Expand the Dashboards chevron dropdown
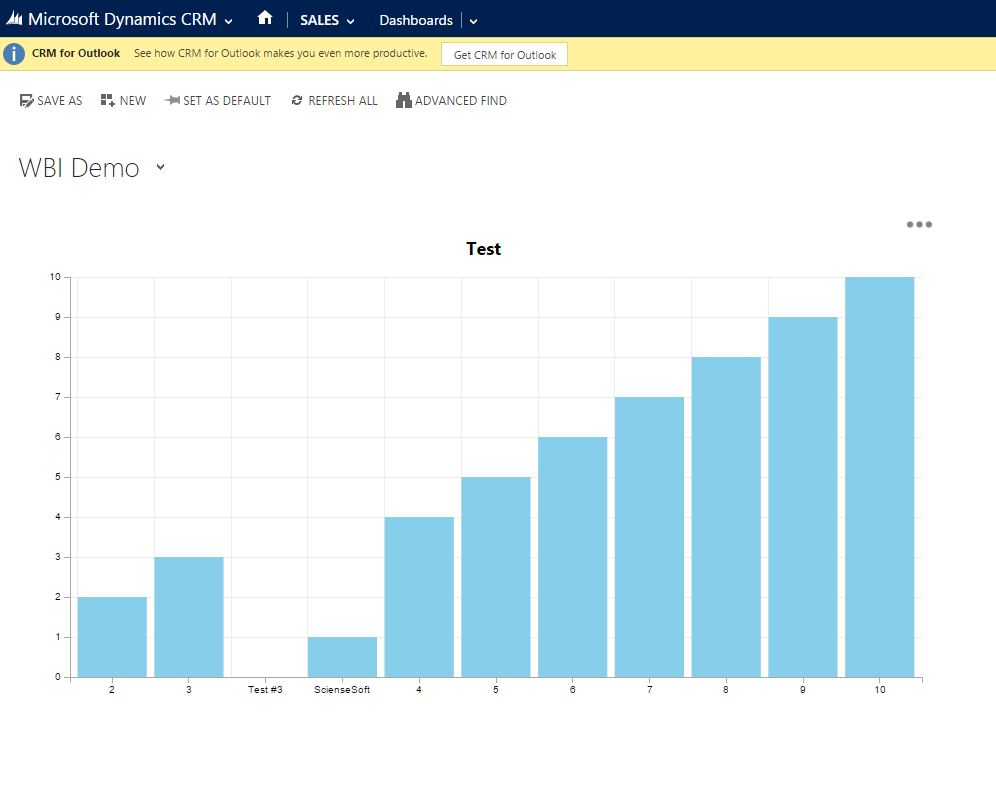Screen dimensions: 996x806 (473, 21)
